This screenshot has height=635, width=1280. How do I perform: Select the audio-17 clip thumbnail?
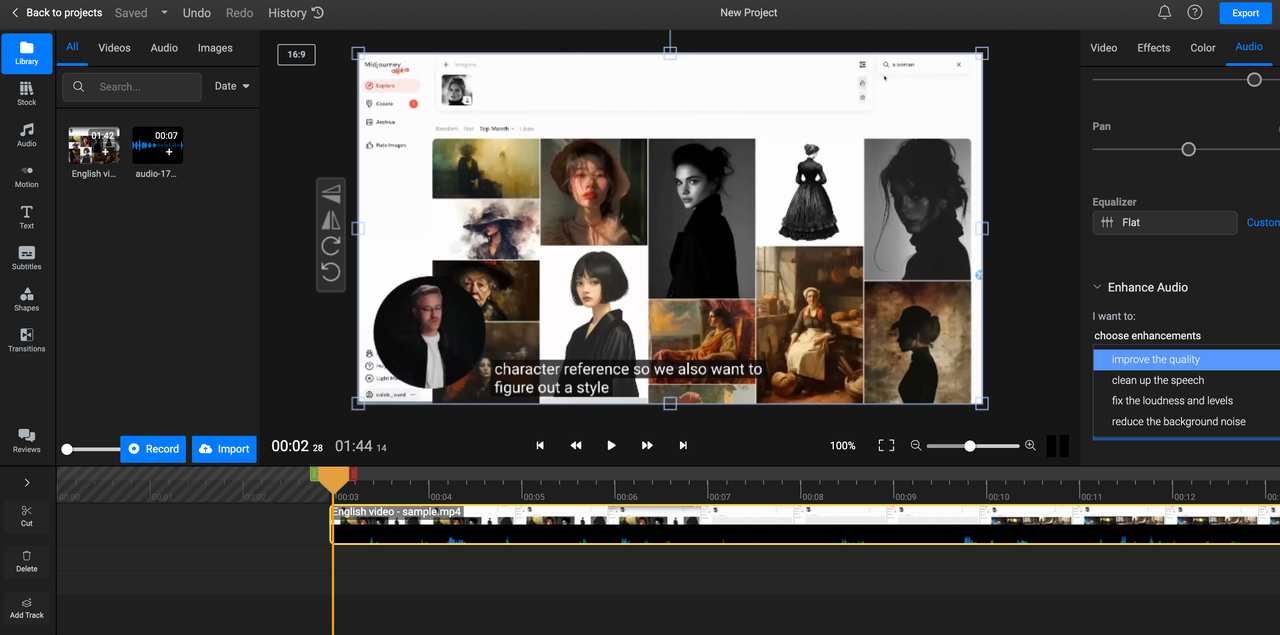coord(158,145)
